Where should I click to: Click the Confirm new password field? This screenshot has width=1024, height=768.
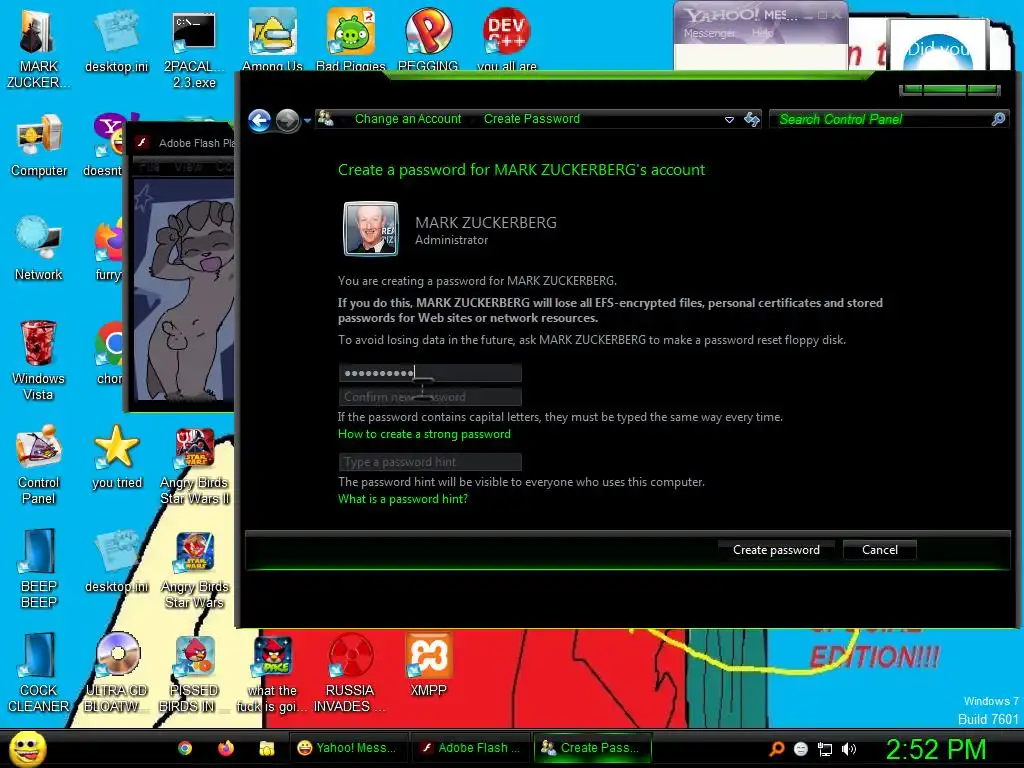[x=430, y=396]
